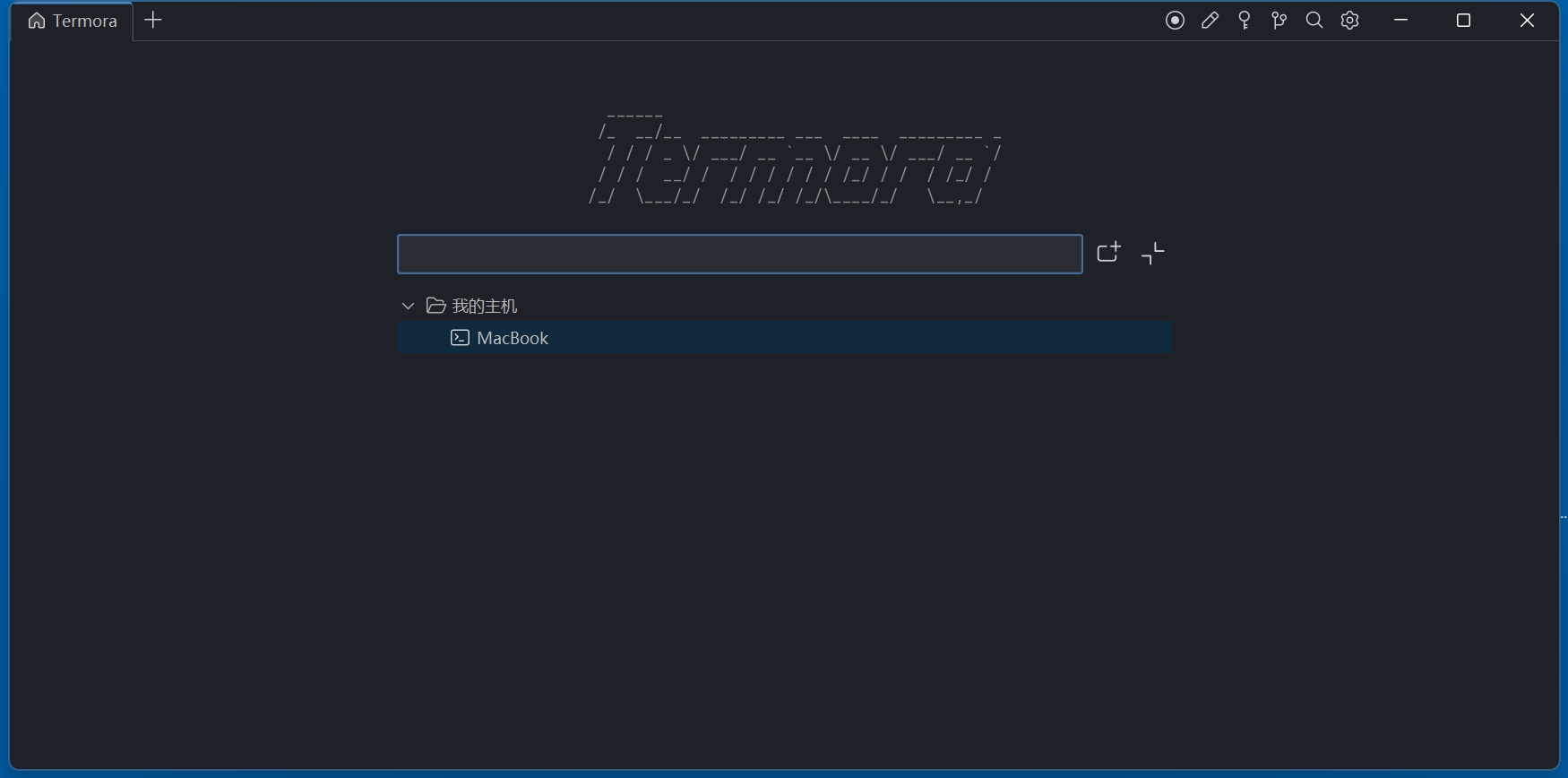1568x778 pixels.
Task: Select the 我的主机 folder label
Action: [485, 307]
